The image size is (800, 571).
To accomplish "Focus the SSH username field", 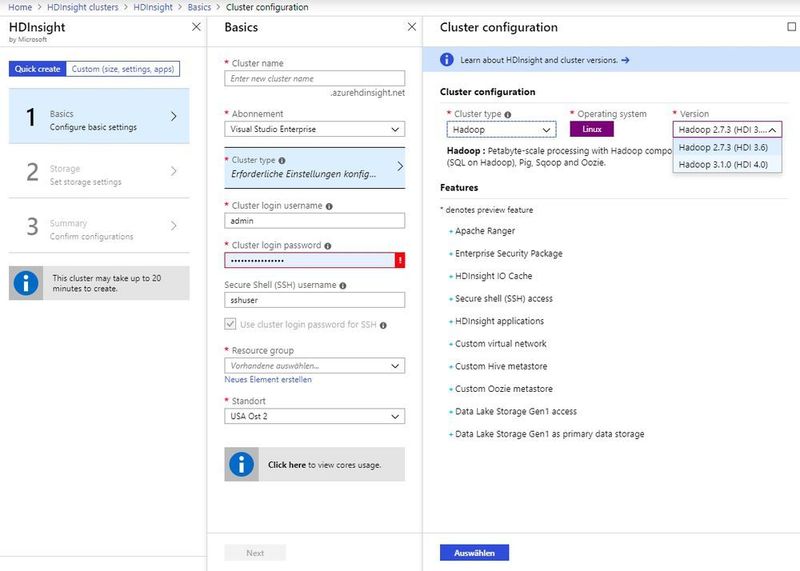I will [x=314, y=300].
